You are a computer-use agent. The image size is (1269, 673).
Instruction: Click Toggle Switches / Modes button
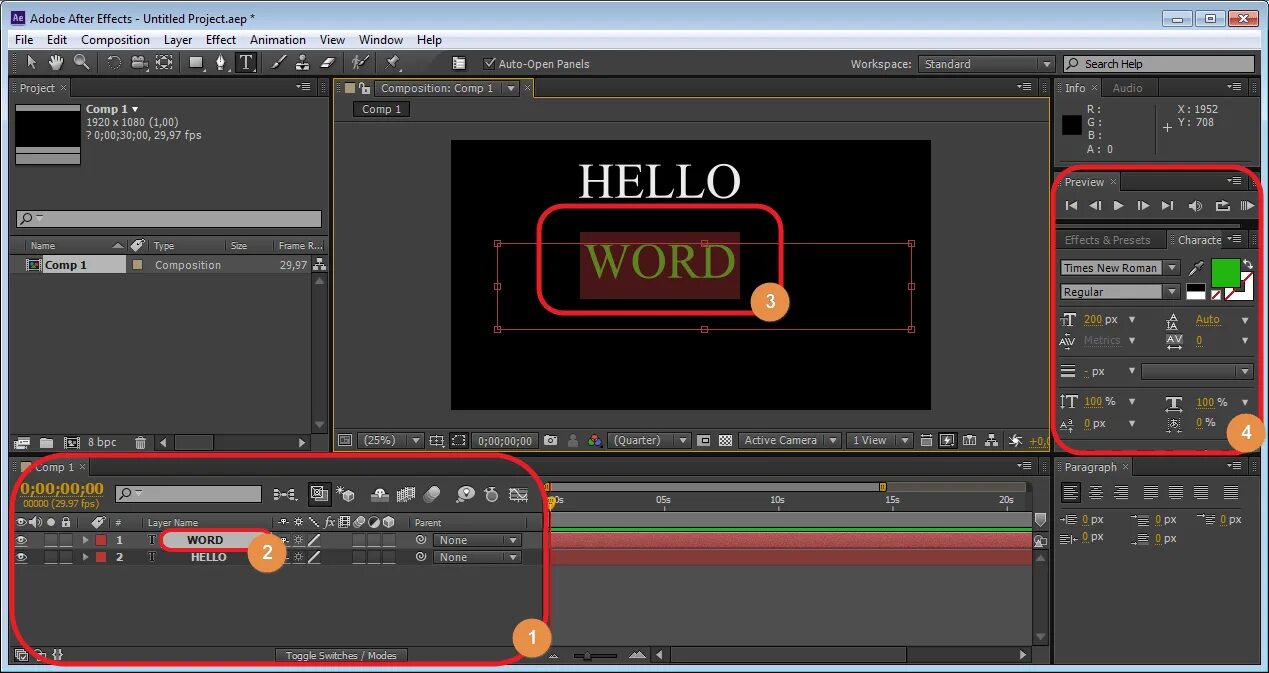[341, 656]
